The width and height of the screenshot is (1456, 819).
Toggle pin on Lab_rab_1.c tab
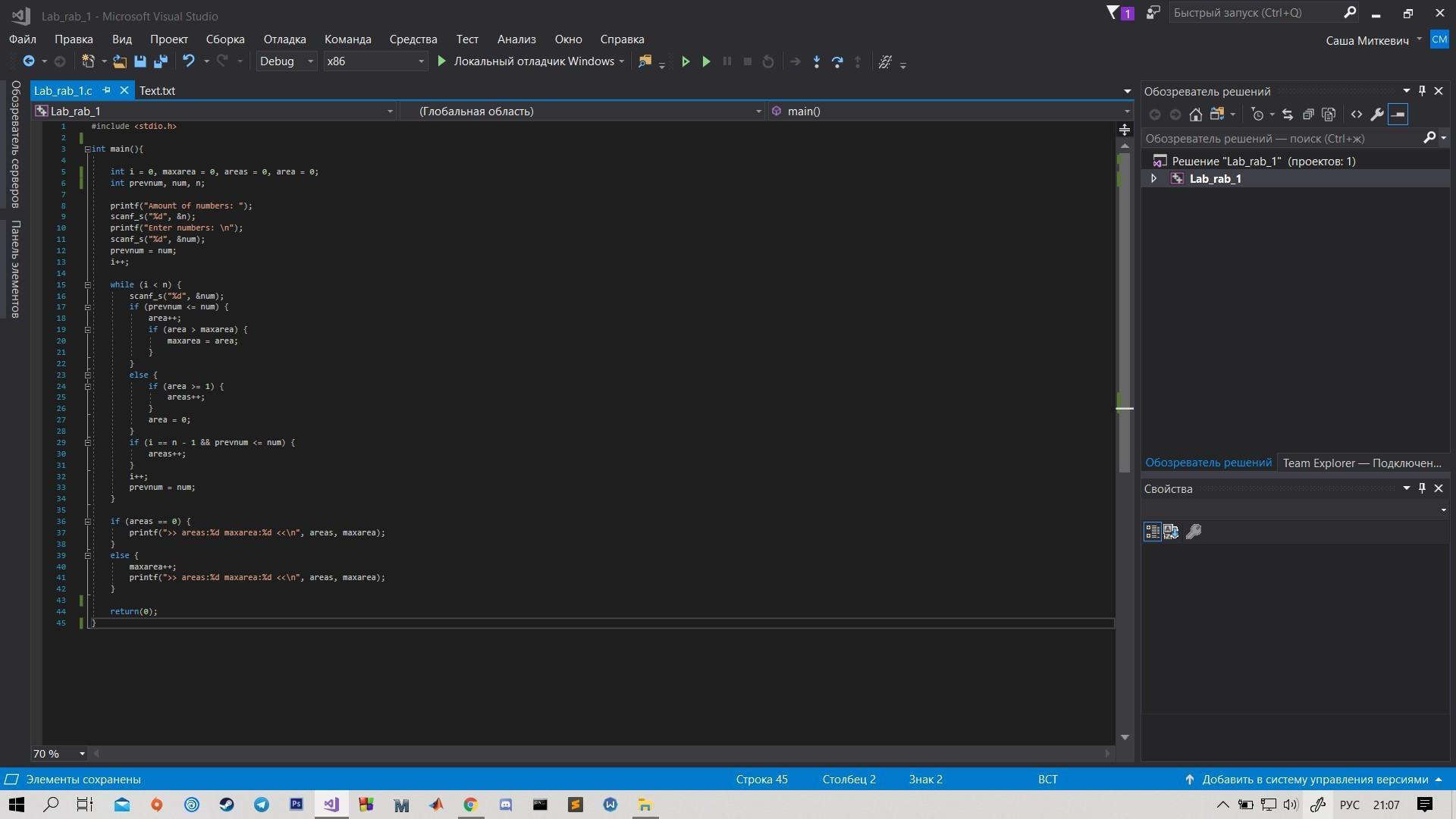pos(107,90)
